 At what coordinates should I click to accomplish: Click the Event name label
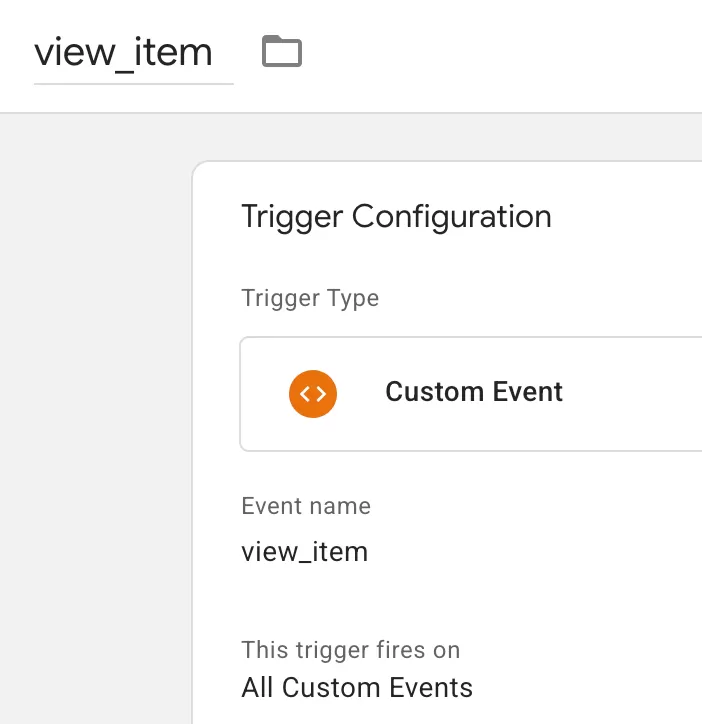click(306, 506)
